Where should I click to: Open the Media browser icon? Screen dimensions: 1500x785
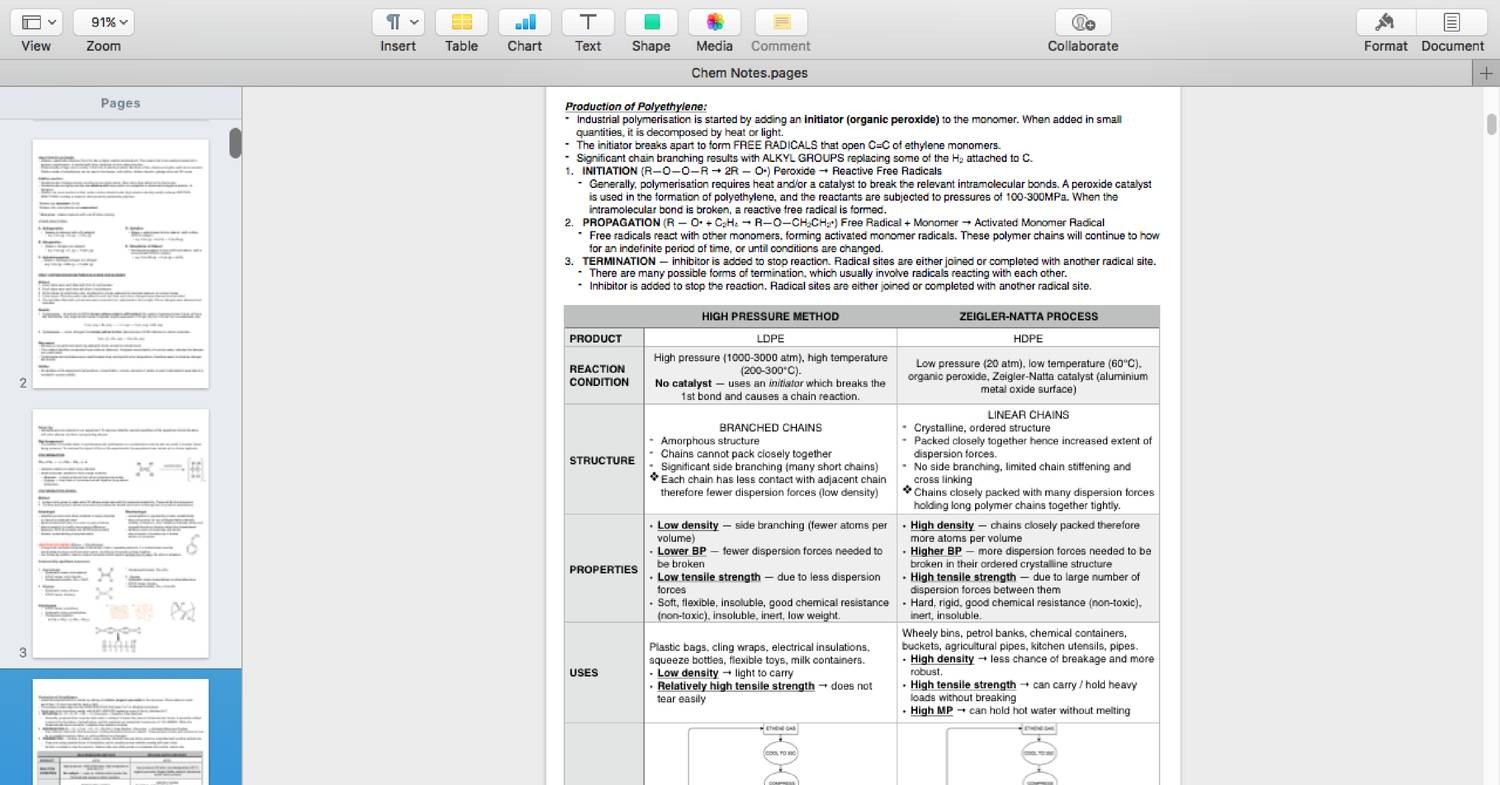714,22
